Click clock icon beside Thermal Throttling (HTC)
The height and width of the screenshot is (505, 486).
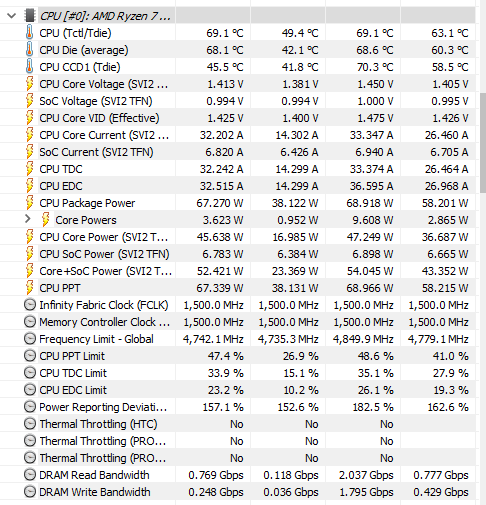click(x=30, y=424)
